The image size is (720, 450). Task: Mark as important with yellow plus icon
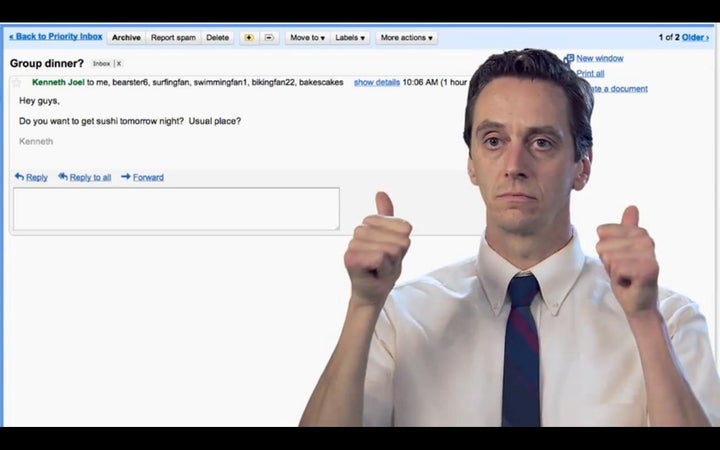[249, 38]
